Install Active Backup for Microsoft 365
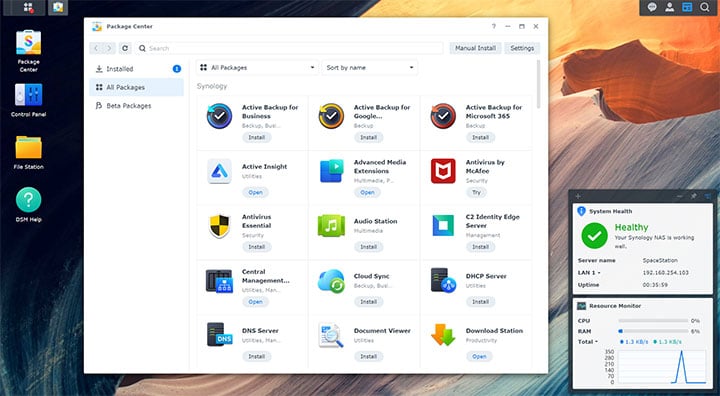 [x=480, y=137]
